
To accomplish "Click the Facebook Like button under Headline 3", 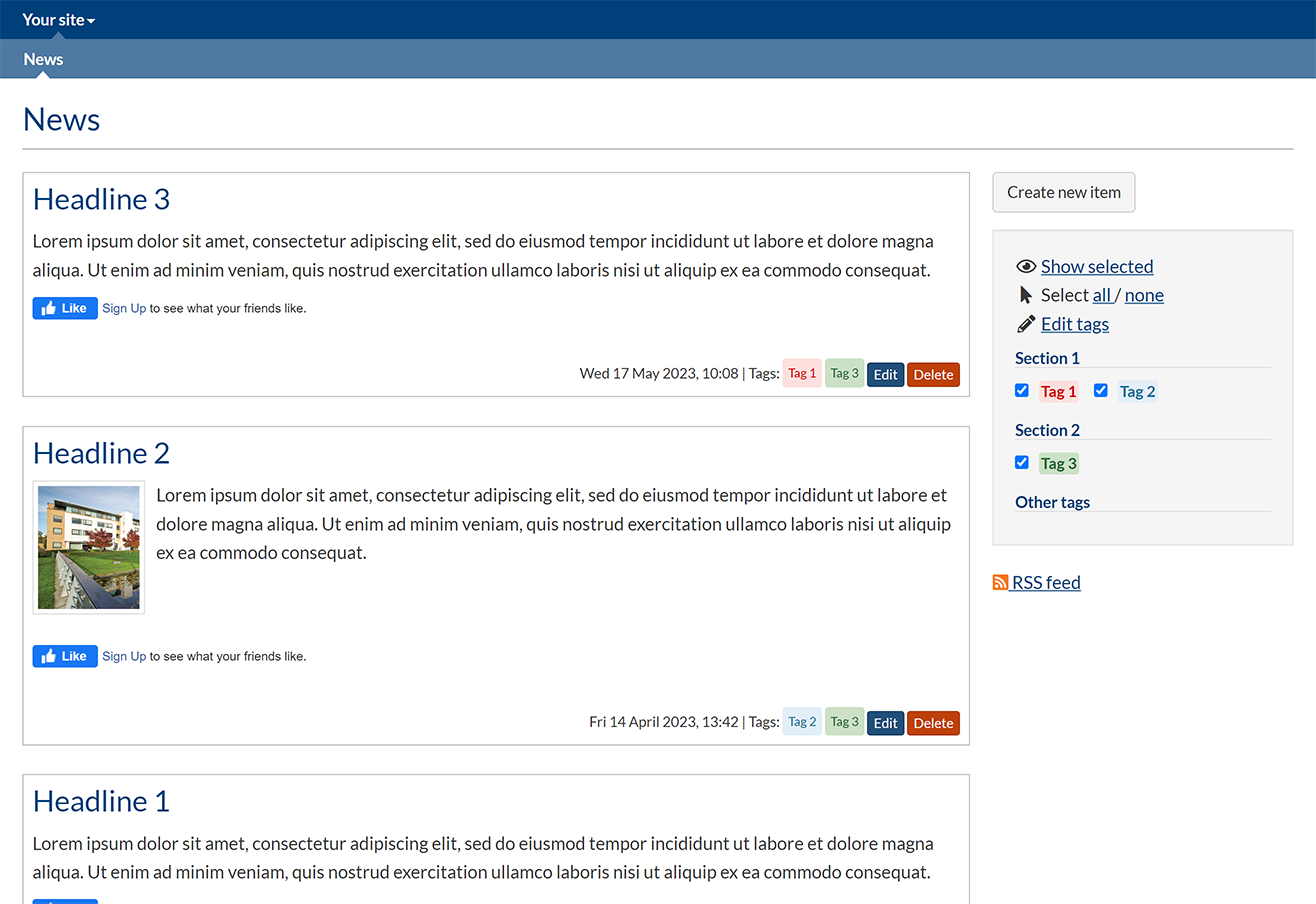I will (64, 308).
